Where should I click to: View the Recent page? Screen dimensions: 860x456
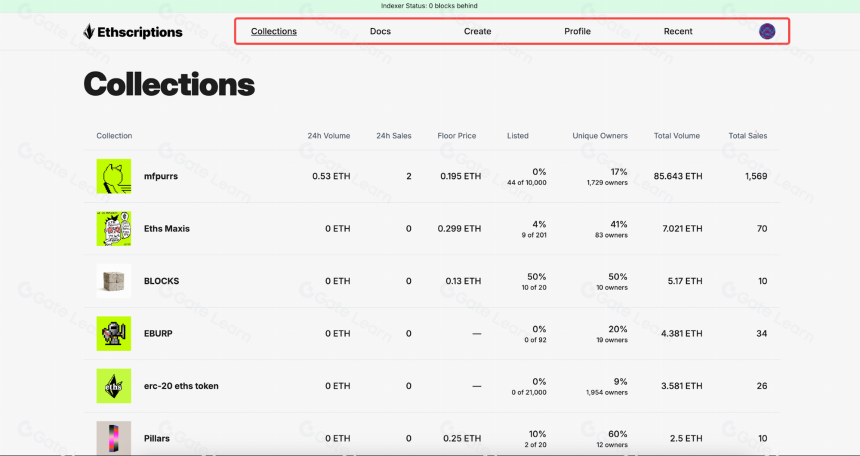point(678,31)
